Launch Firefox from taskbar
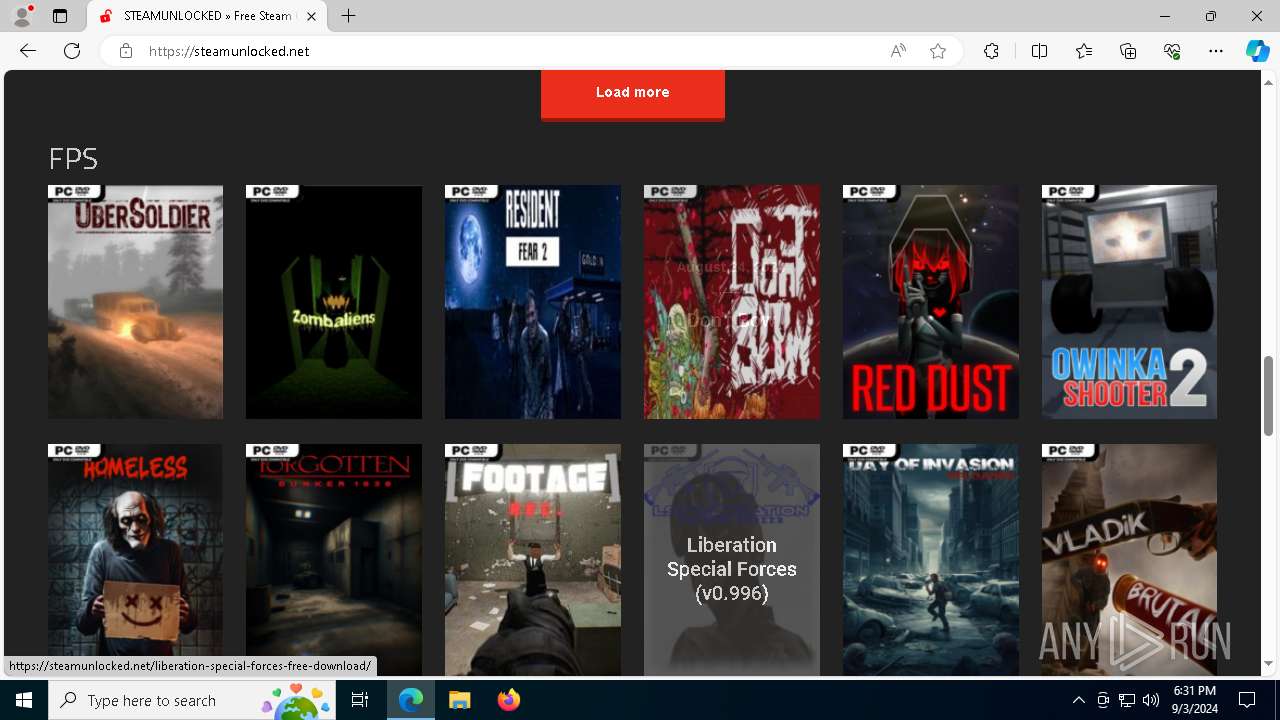The height and width of the screenshot is (720, 1280). point(508,700)
